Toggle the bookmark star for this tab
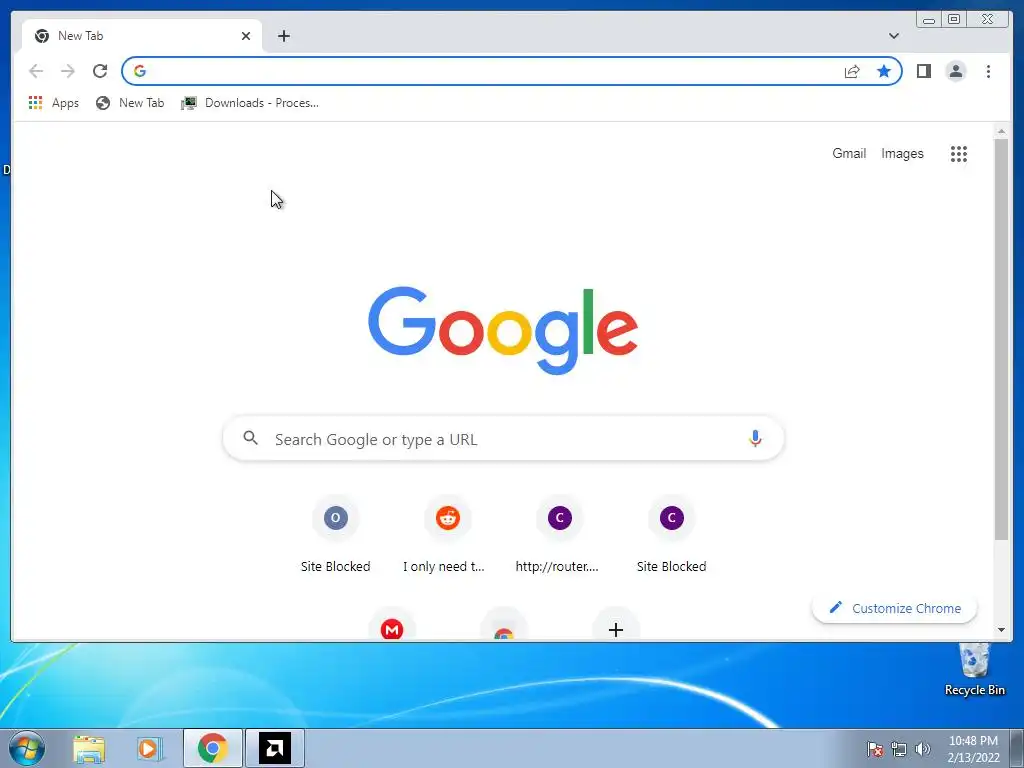1024x768 pixels. pos(884,71)
